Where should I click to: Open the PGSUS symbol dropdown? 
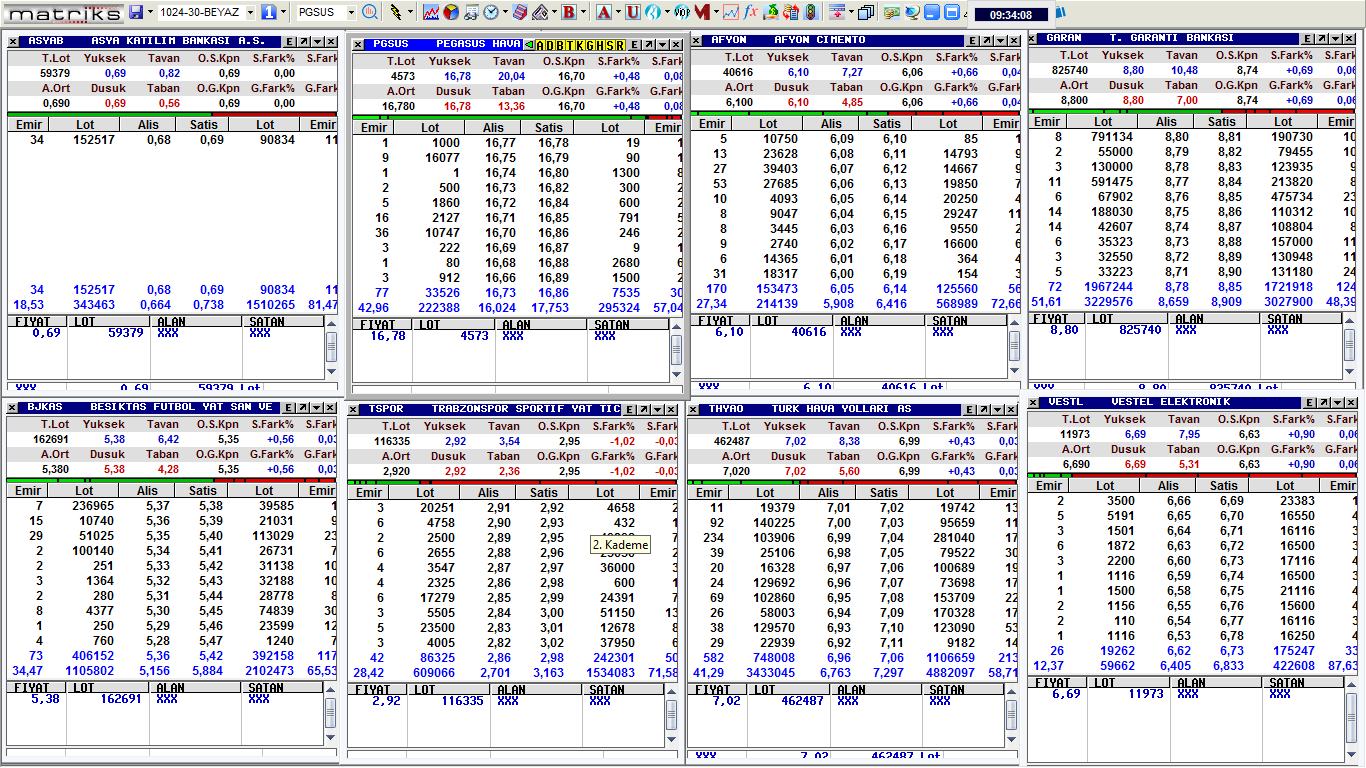tap(351, 13)
